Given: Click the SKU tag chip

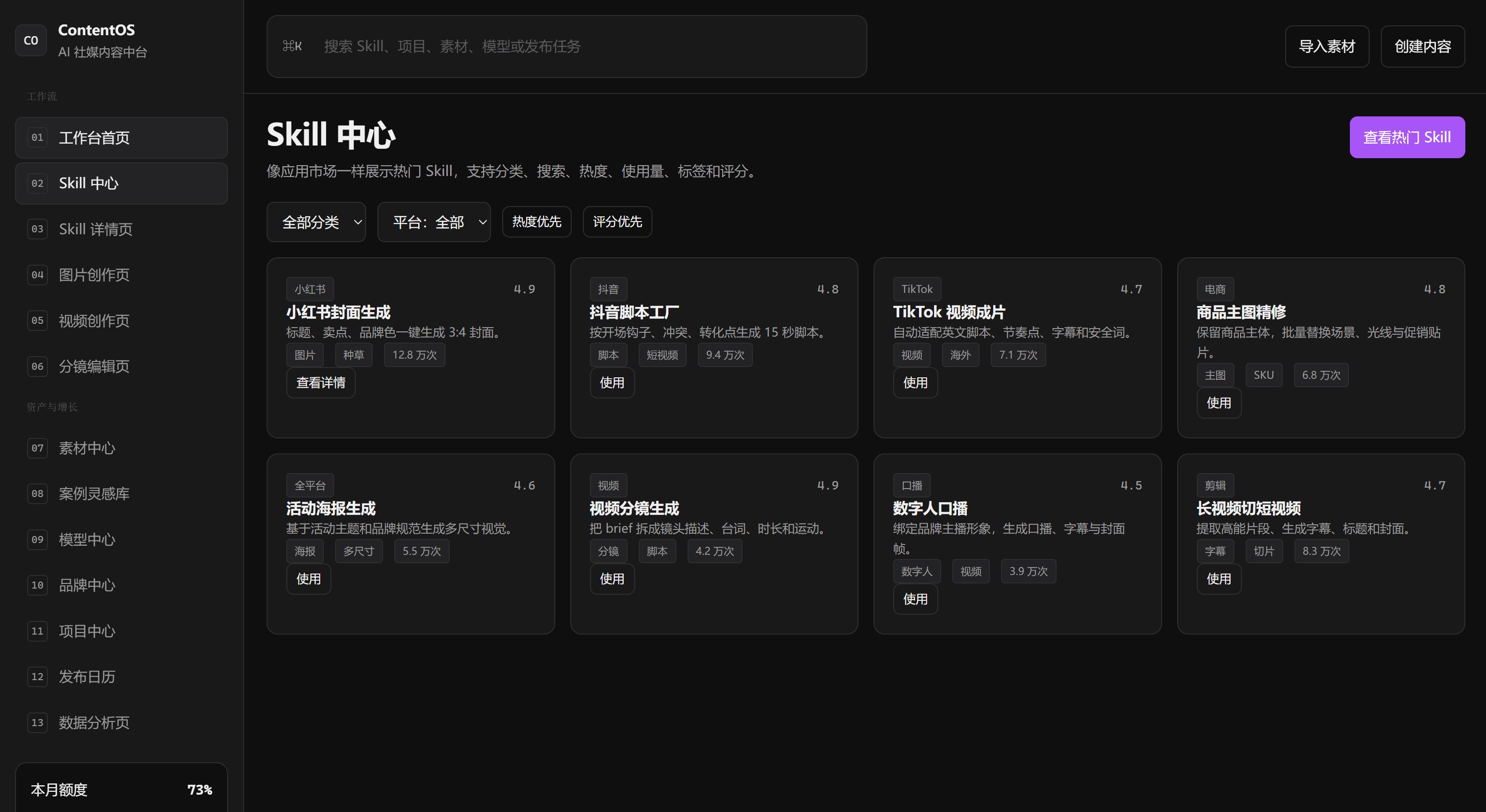Looking at the screenshot, I should 1264,375.
